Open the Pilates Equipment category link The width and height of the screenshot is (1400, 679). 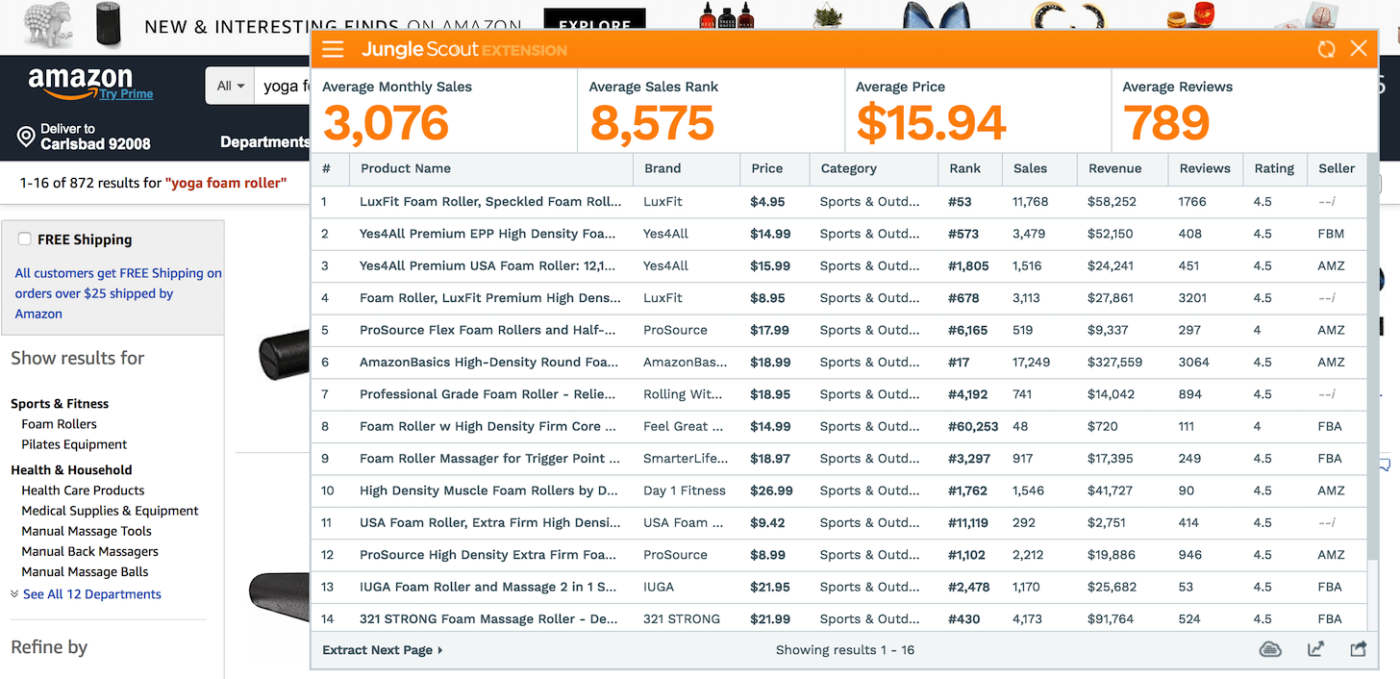[74, 444]
